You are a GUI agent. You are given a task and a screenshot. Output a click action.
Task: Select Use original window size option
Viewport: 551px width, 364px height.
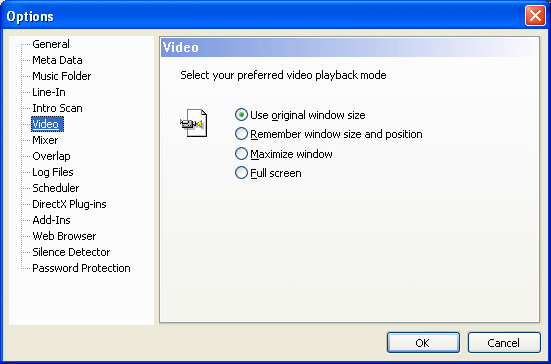click(x=300, y=115)
